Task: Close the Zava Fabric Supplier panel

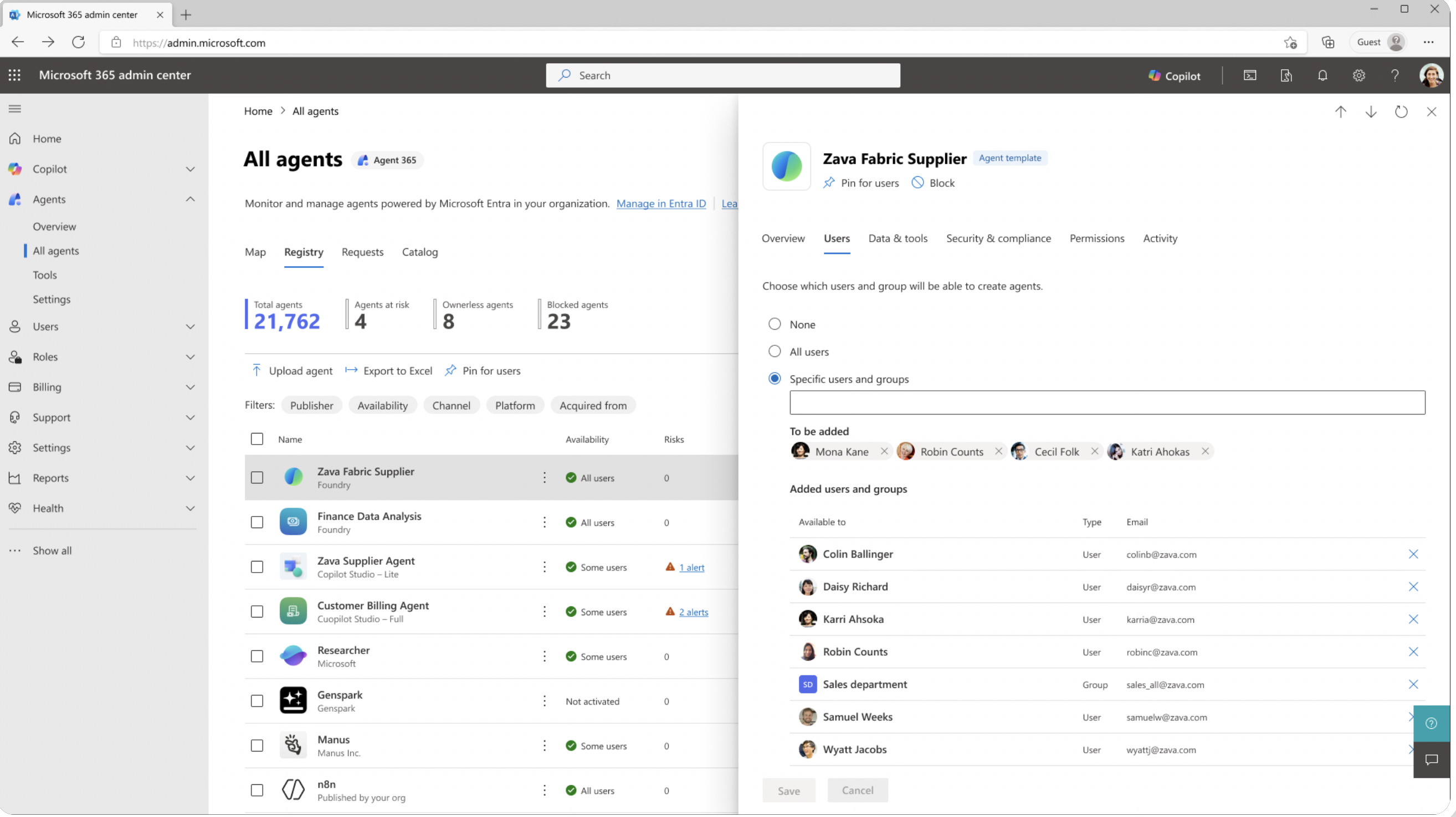Action: tap(1431, 112)
